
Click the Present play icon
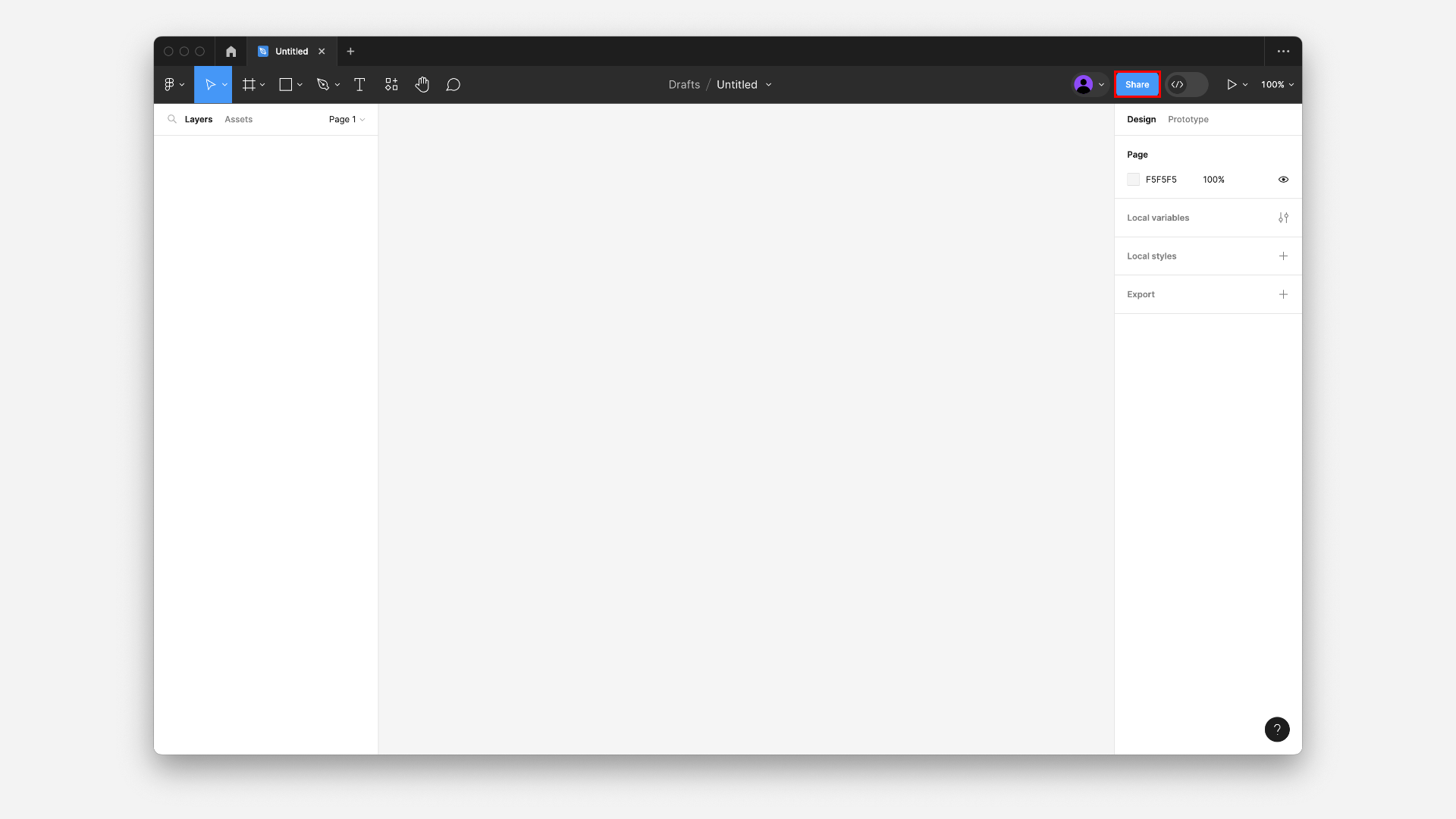tap(1232, 85)
